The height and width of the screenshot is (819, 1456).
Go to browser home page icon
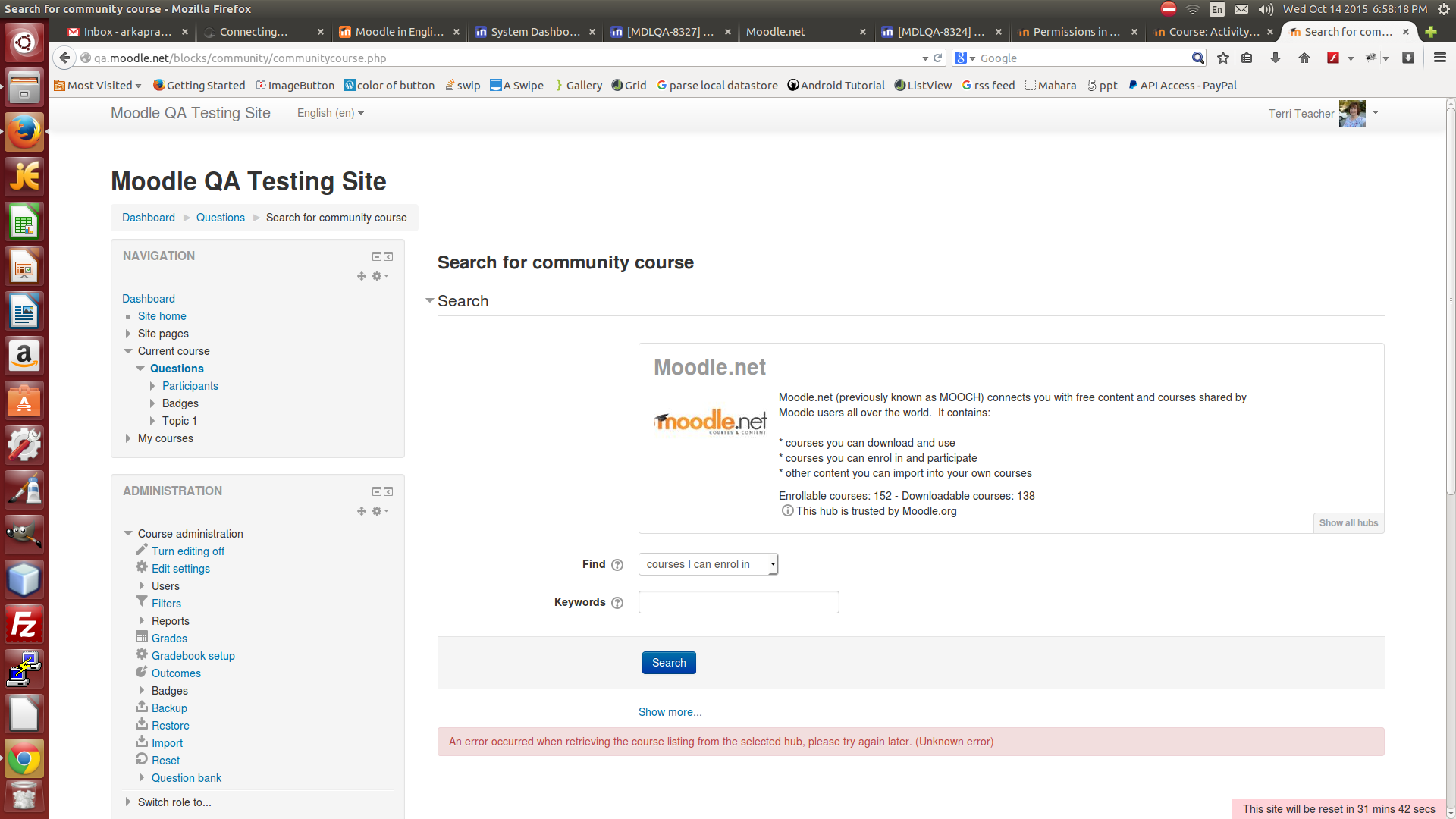pyautogui.click(x=1304, y=58)
